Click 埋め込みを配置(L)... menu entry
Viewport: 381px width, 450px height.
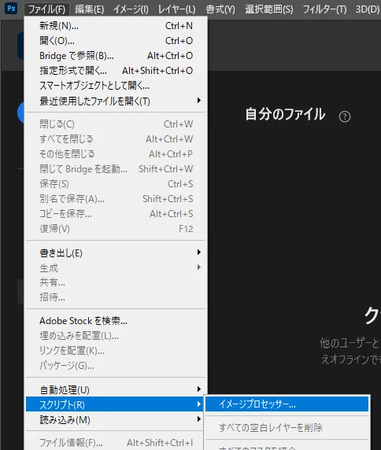pos(116,336)
